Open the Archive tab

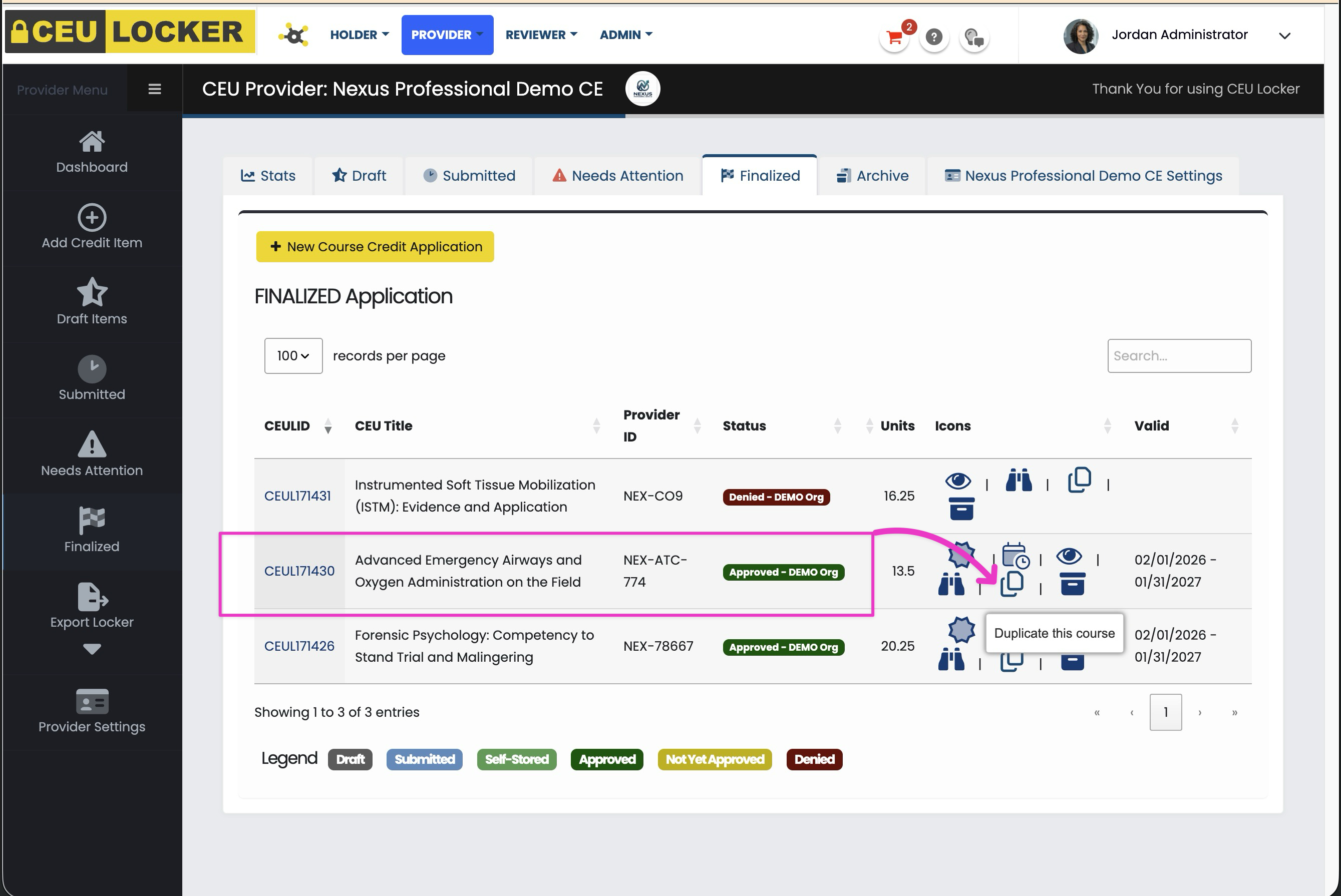click(872, 175)
